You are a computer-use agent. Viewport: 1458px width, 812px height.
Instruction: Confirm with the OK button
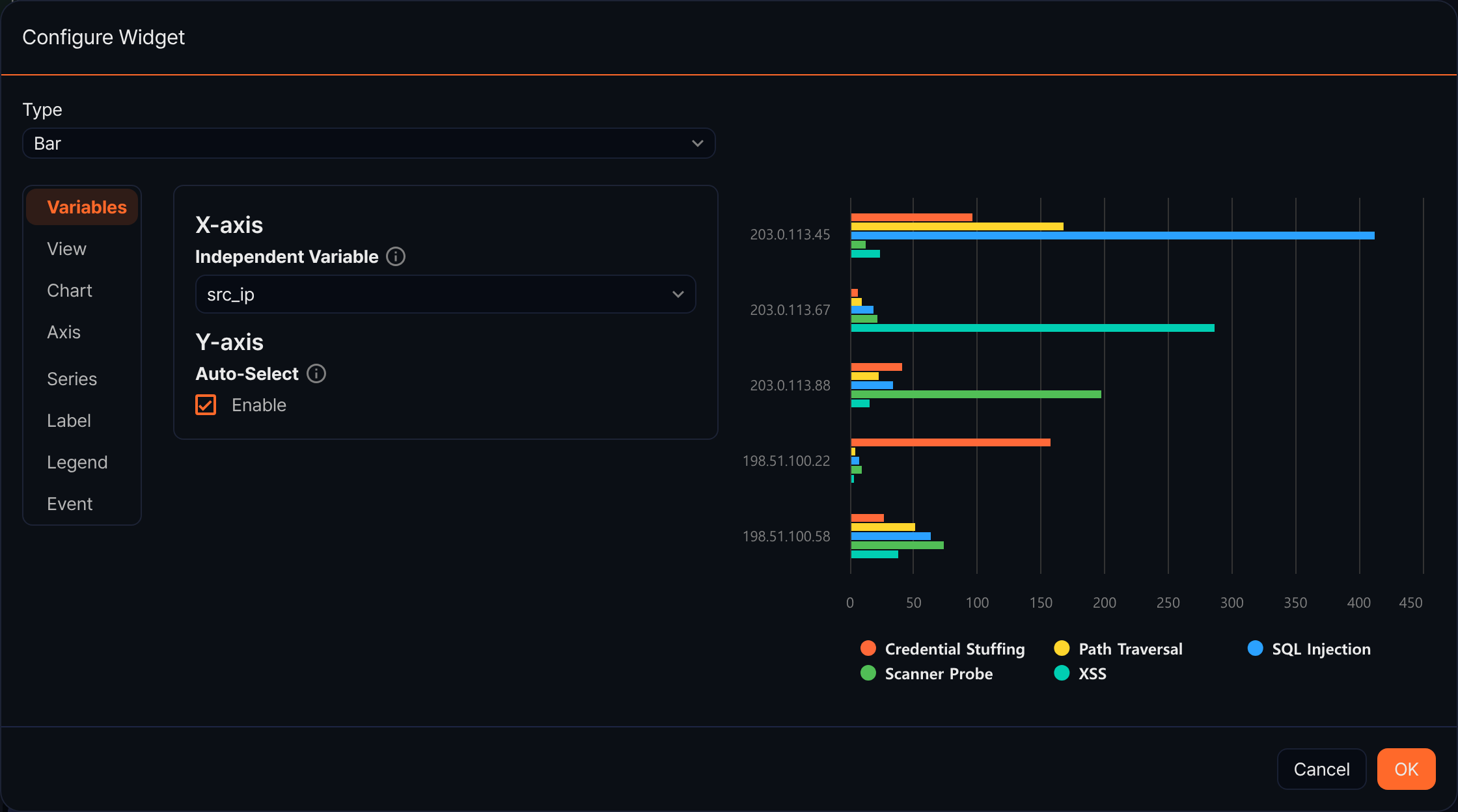[1406, 769]
